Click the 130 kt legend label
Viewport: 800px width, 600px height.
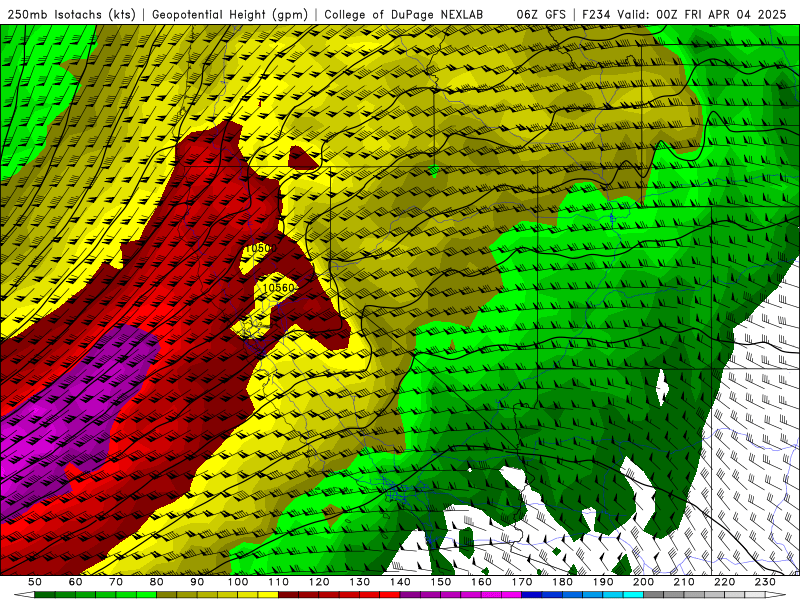360,582
